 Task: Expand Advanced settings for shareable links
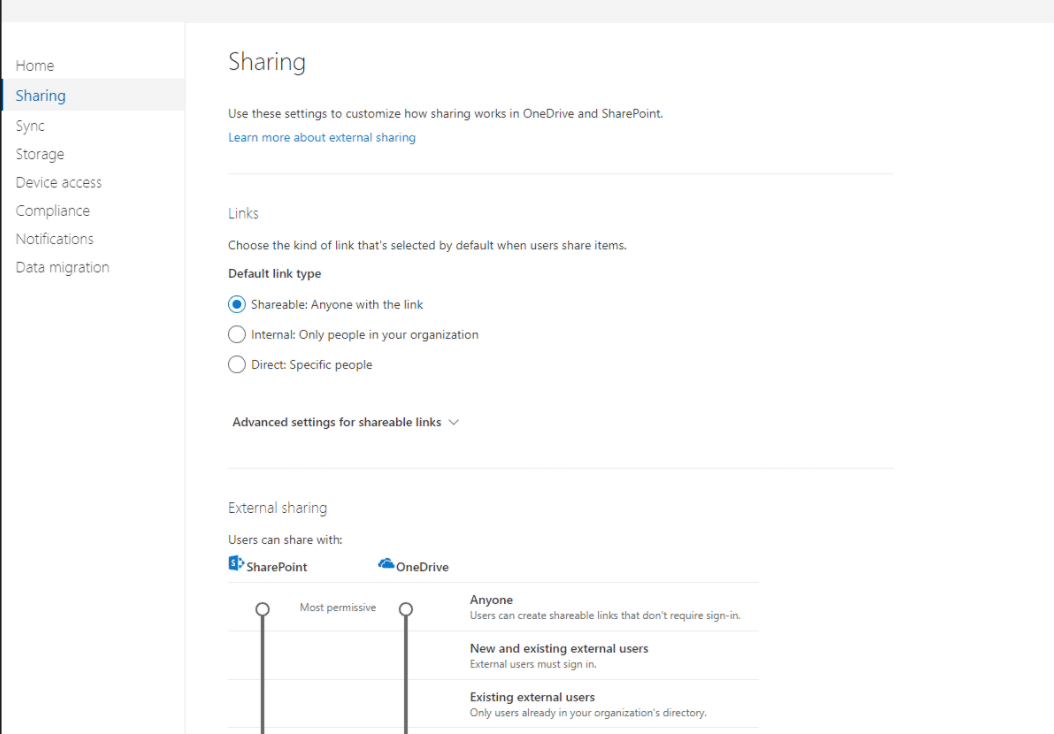pos(336,422)
